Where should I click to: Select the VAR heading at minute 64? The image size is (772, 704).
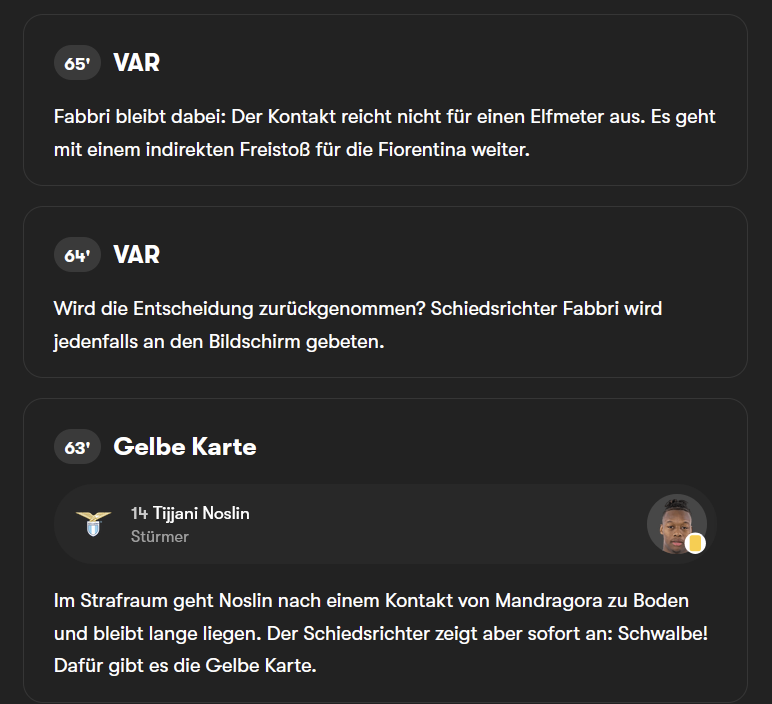pos(136,255)
